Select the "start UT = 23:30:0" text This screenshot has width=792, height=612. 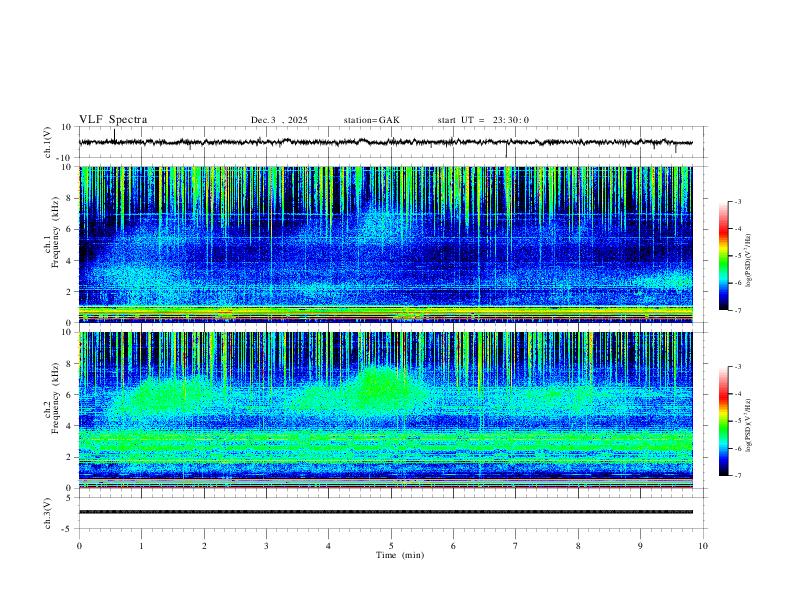point(483,120)
